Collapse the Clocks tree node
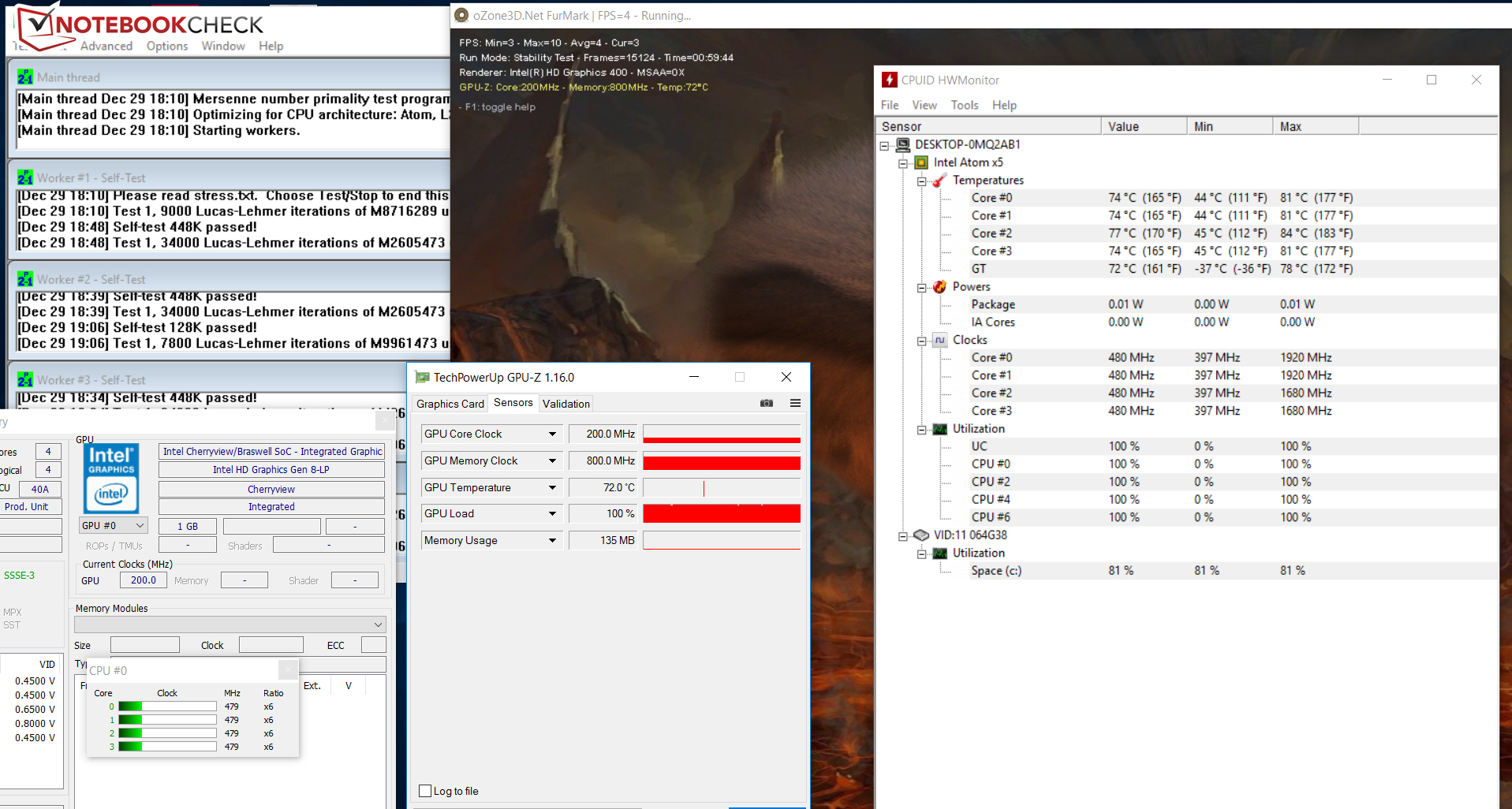This screenshot has height=809, width=1512. [921, 341]
